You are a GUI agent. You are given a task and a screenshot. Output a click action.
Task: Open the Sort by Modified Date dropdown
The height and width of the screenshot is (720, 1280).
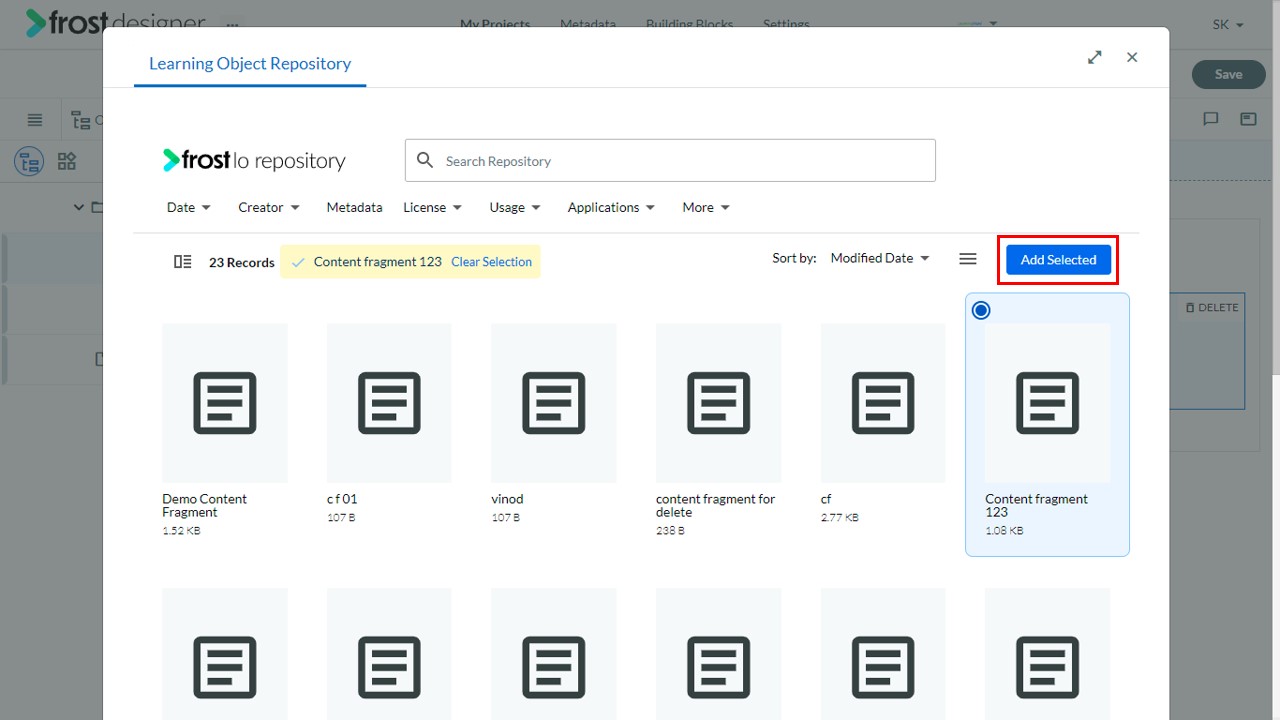pos(880,258)
